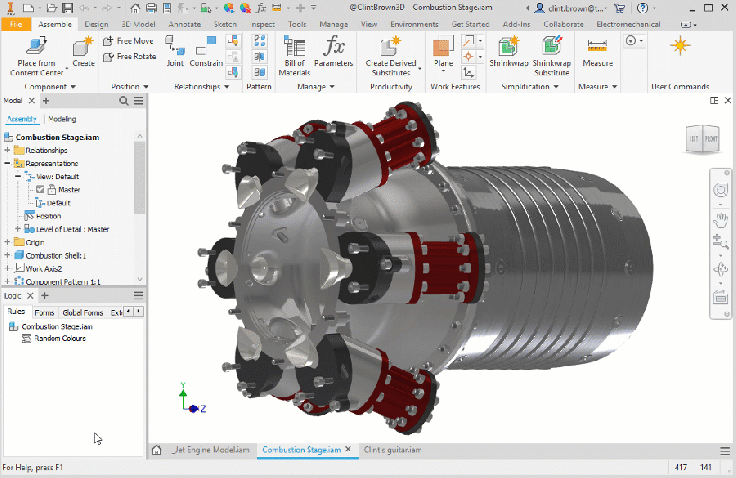Select the Random Colours rule
Screen dimensions: 736x478
[62, 338]
